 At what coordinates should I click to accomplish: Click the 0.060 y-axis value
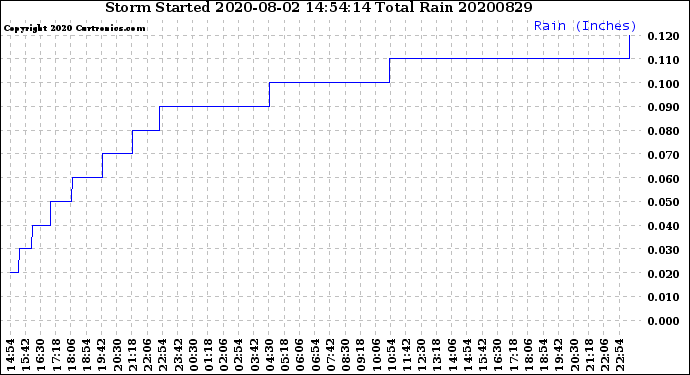(x=663, y=179)
